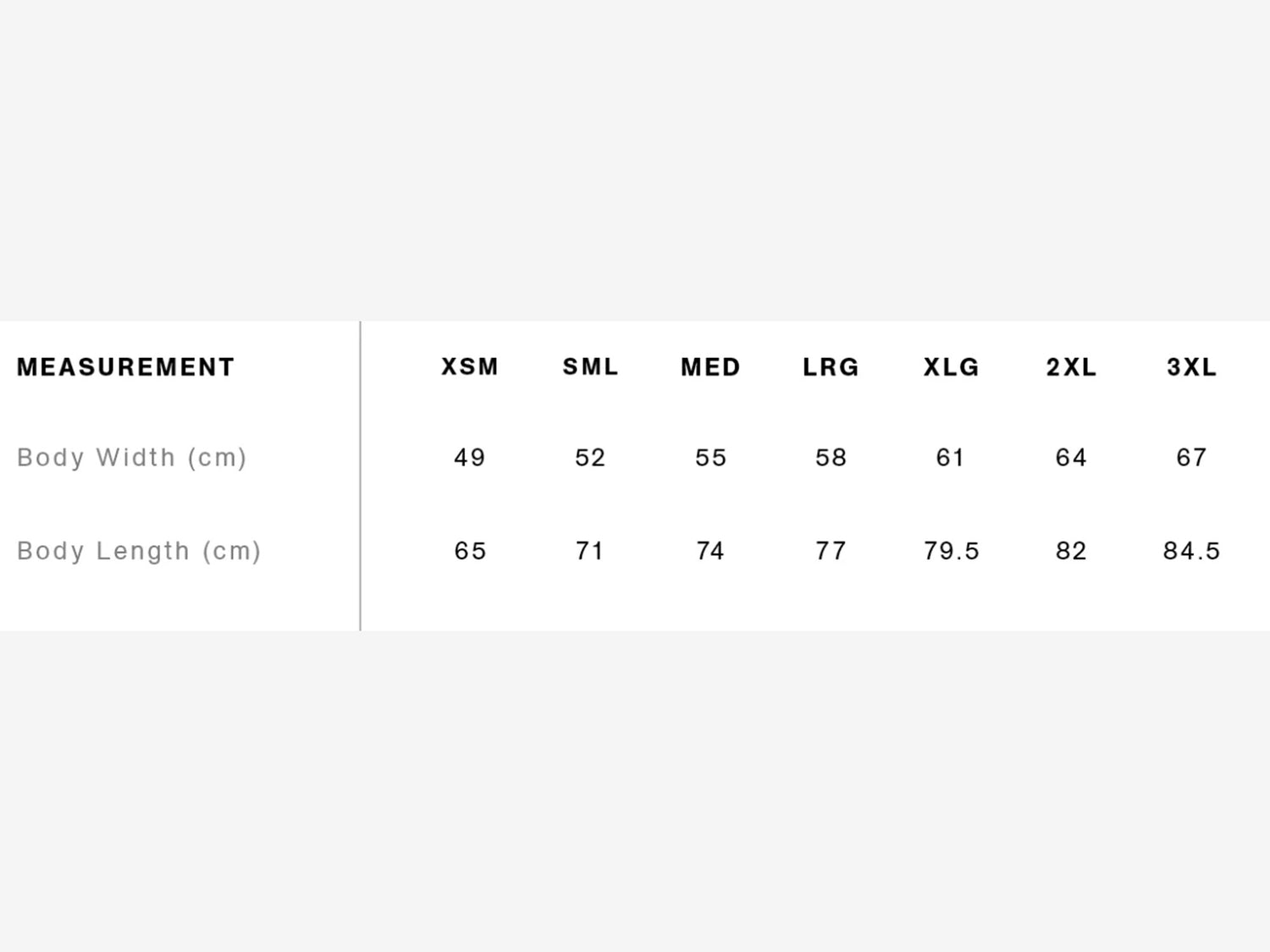Image resolution: width=1270 pixels, height=952 pixels.
Task: Click XLG body length value 79.5
Action: pyautogui.click(x=951, y=551)
